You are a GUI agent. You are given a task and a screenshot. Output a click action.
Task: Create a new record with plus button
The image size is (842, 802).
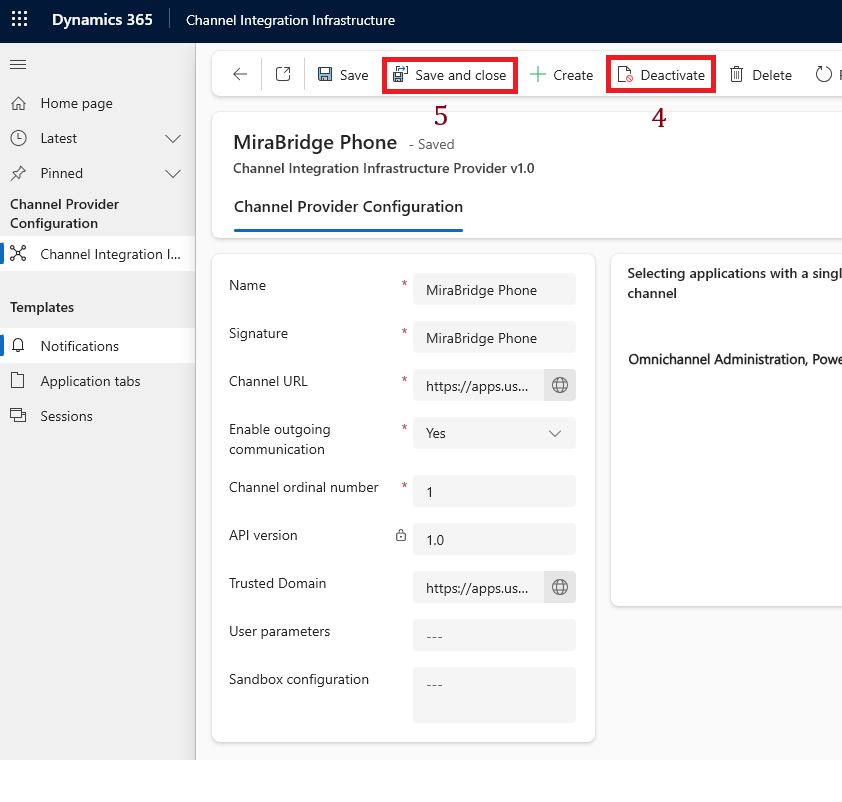tap(561, 75)
